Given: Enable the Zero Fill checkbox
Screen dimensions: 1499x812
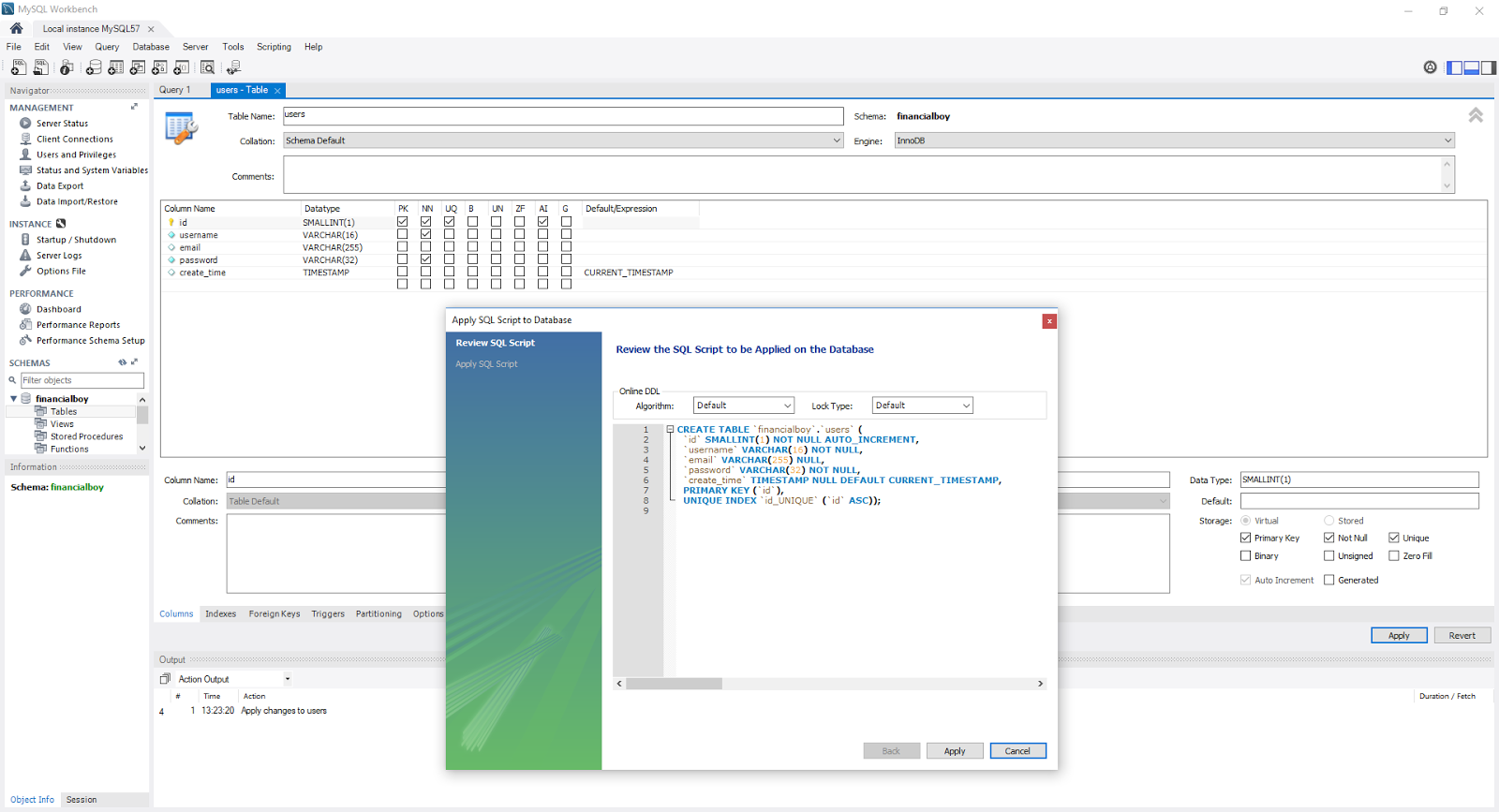Looking at the screenshot, I should click(1394, 555).
